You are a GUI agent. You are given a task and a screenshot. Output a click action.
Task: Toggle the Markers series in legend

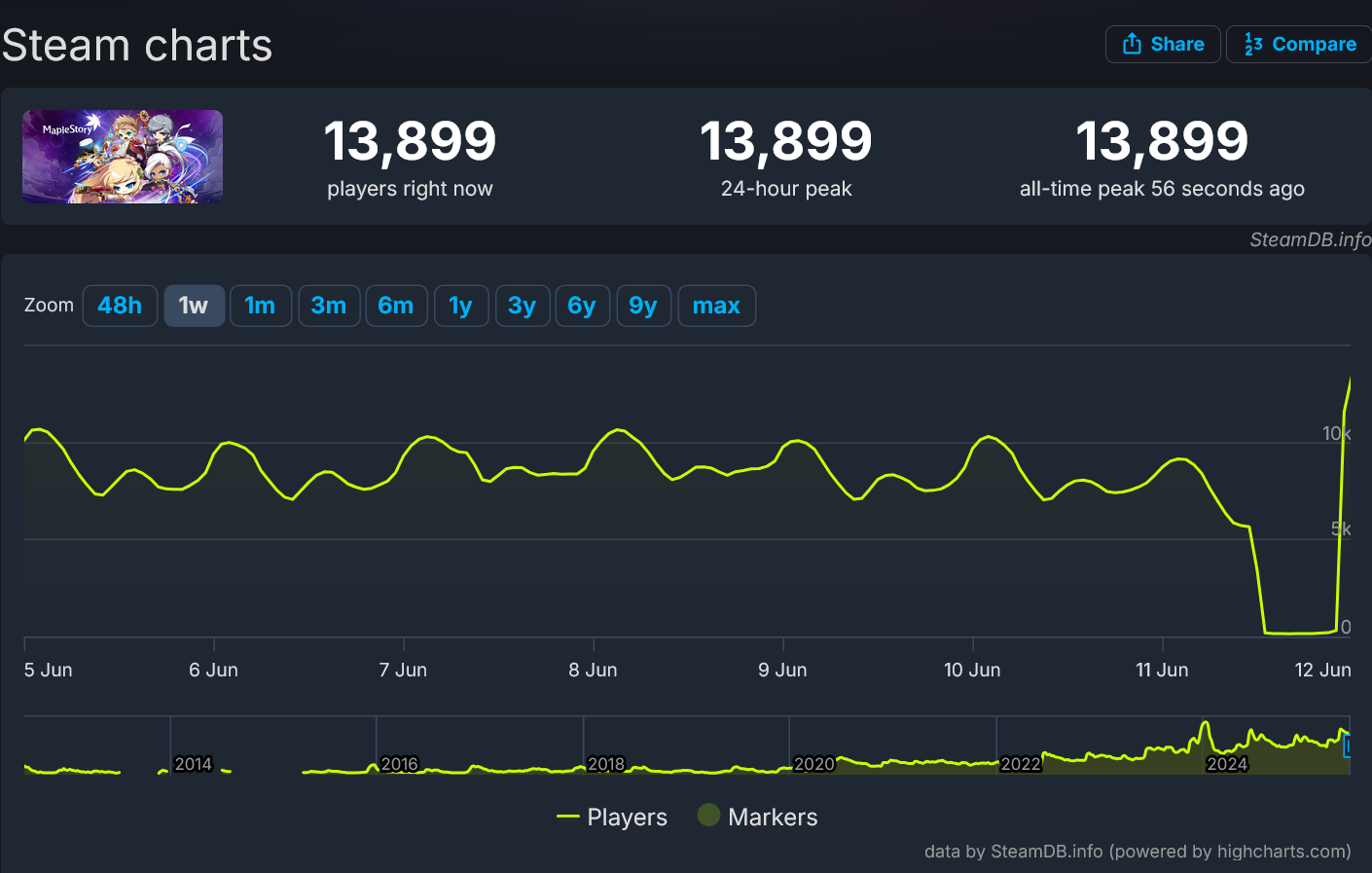click(757, 817)
